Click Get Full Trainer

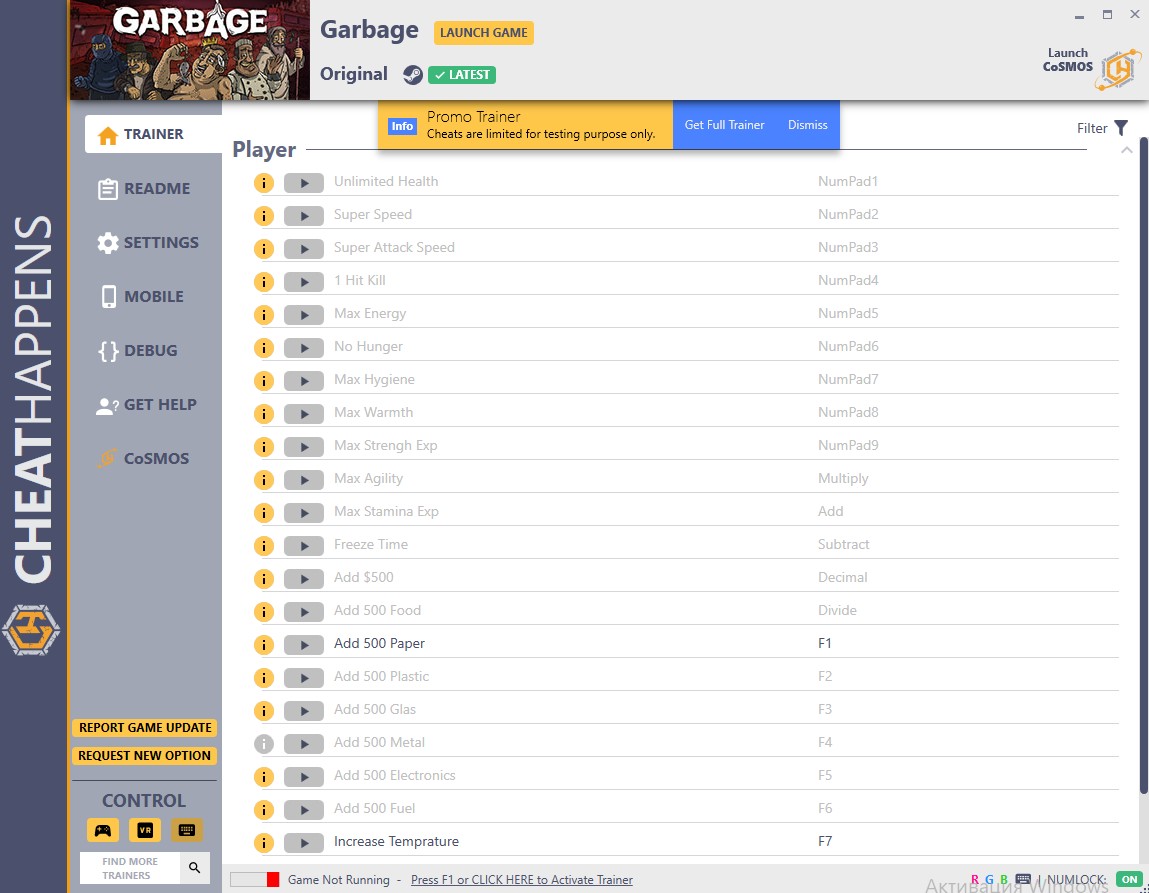(724, 125)
